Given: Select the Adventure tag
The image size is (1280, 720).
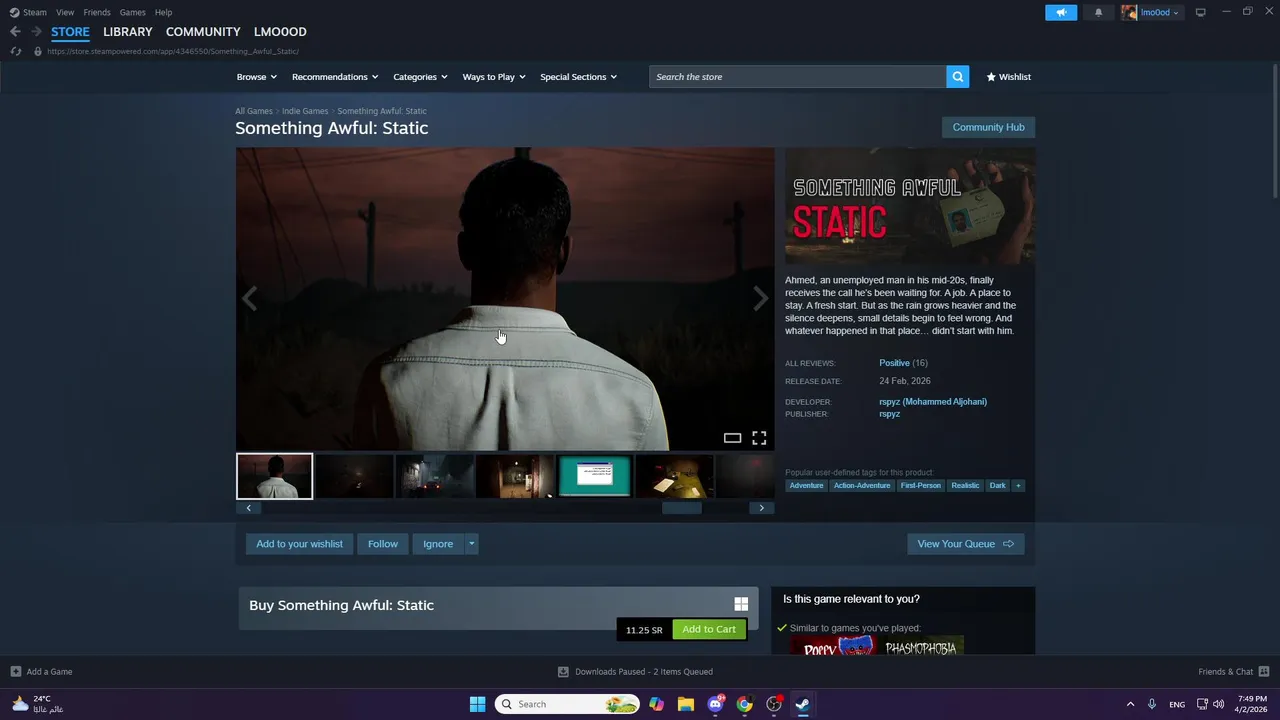Looking at the screenshot, I should (x=806, y=486).
